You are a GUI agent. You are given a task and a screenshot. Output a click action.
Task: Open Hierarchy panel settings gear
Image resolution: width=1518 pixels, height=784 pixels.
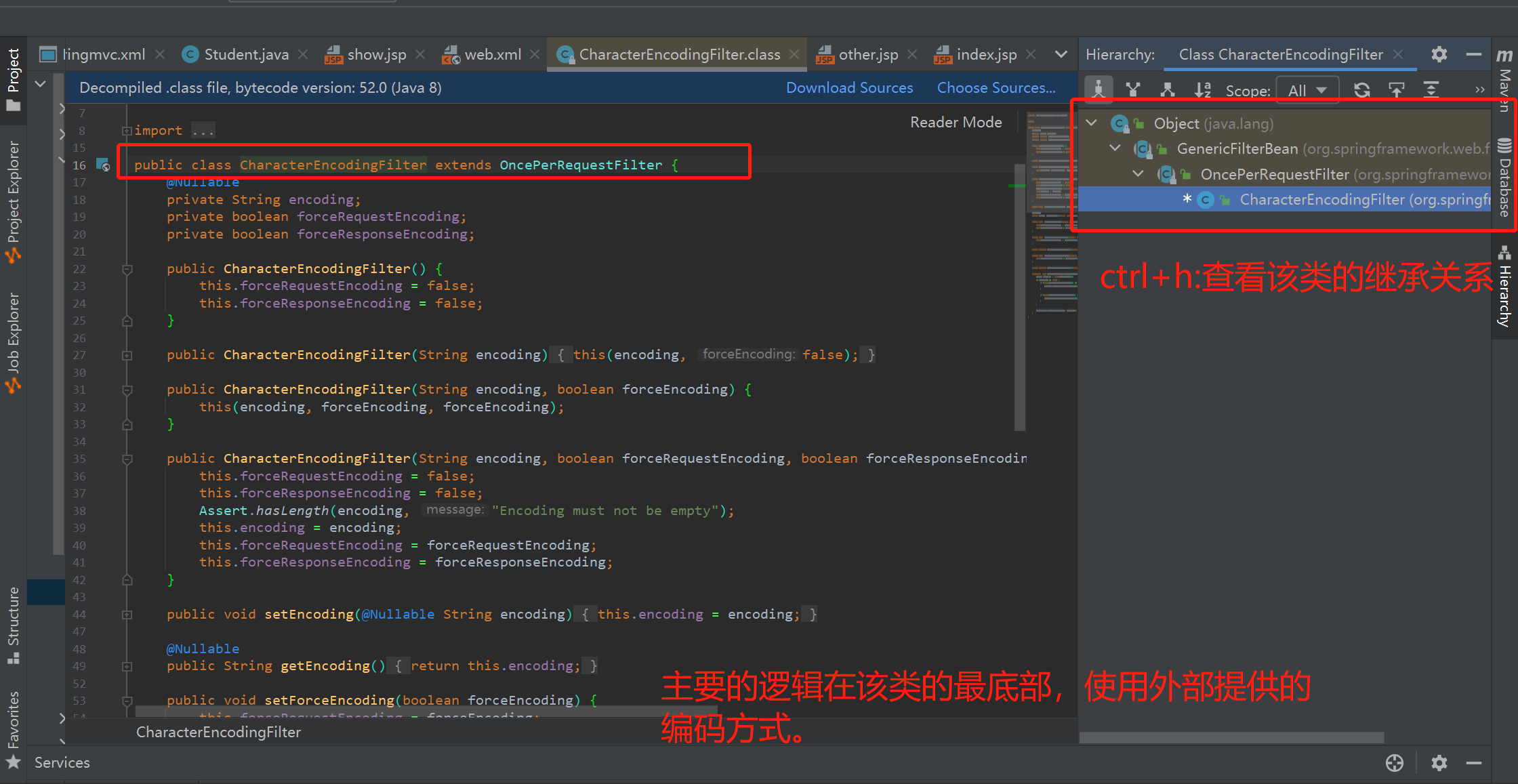point(1439,54)
